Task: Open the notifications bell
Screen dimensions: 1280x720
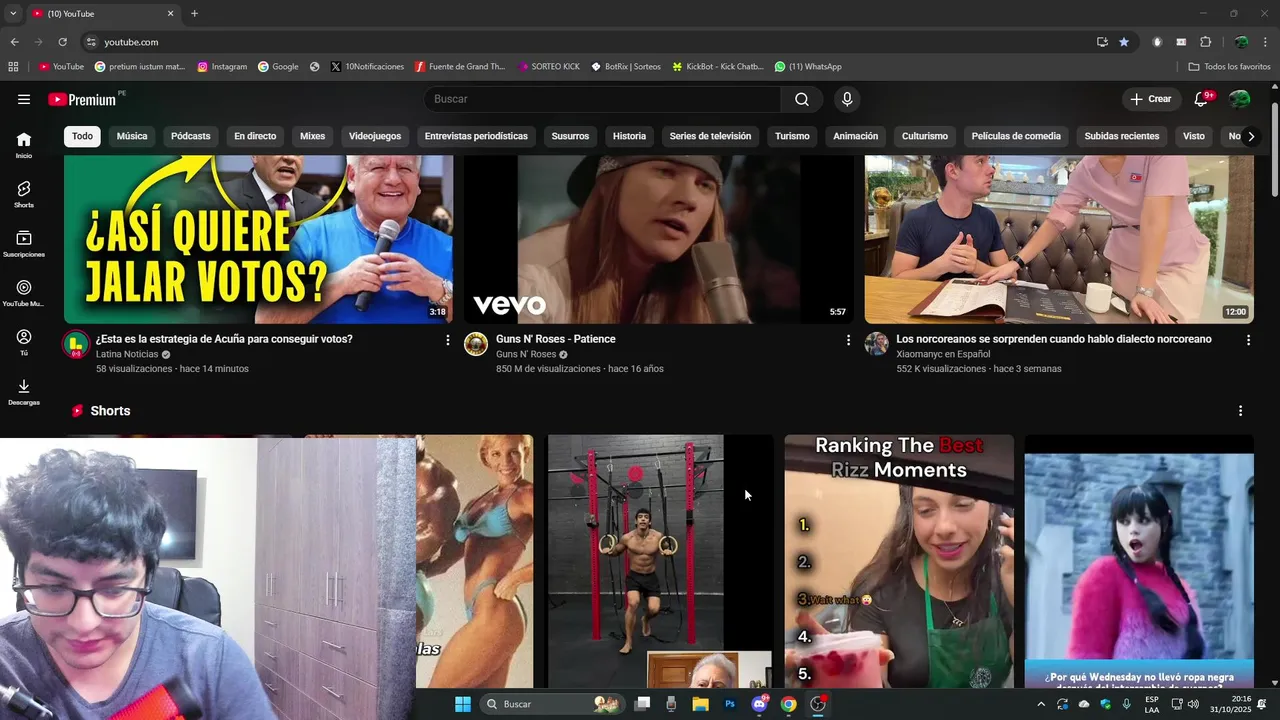Action: tap(1202, 99)
